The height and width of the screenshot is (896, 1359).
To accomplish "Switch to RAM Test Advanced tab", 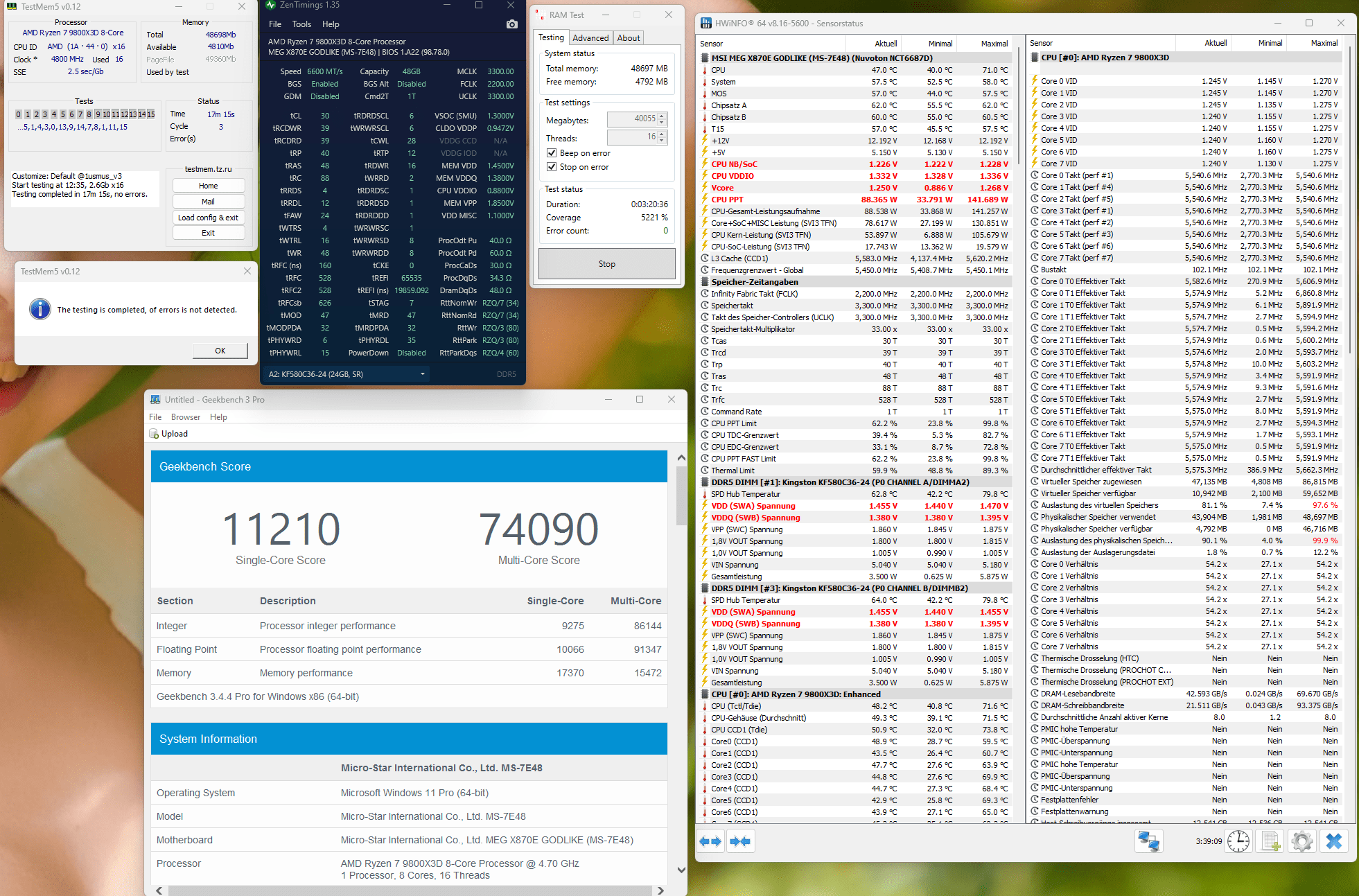I will click(x=590, y=38).
